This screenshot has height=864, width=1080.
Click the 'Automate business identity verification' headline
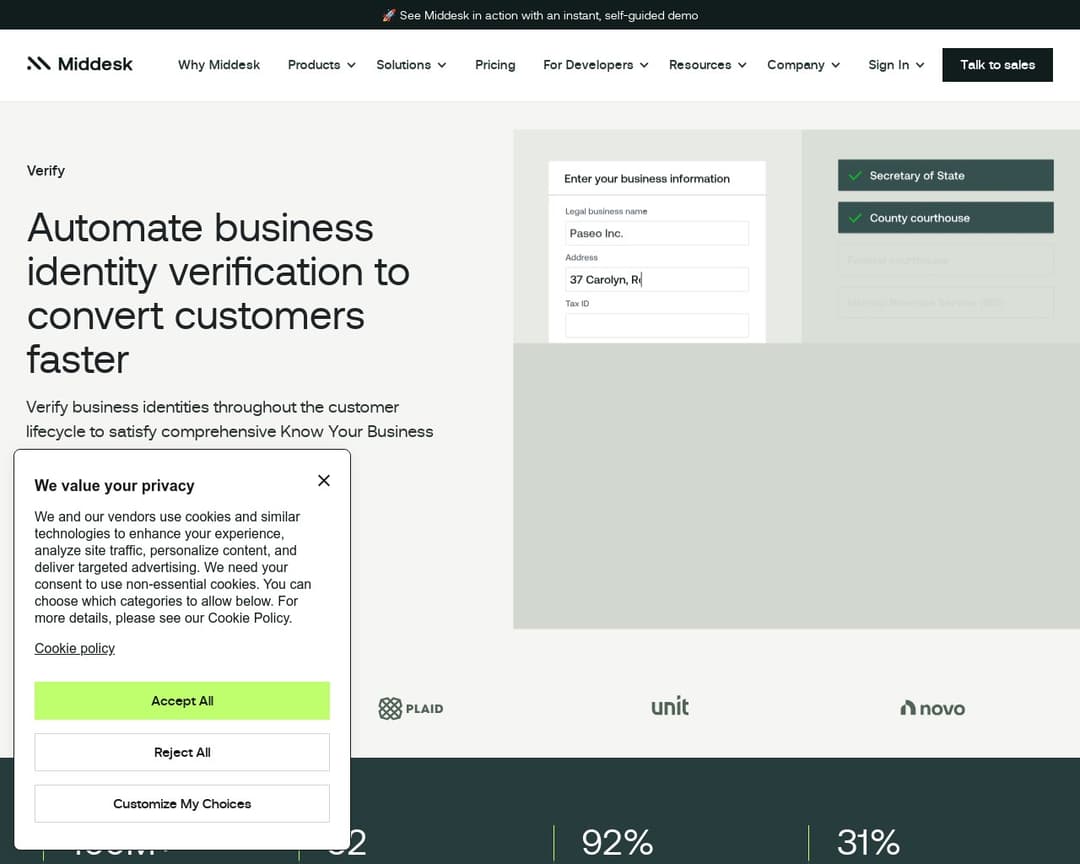click(218, 294)
